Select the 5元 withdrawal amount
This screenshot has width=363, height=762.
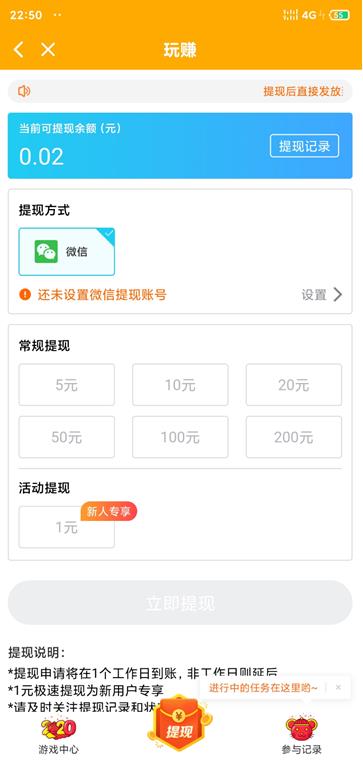point(67,385)
